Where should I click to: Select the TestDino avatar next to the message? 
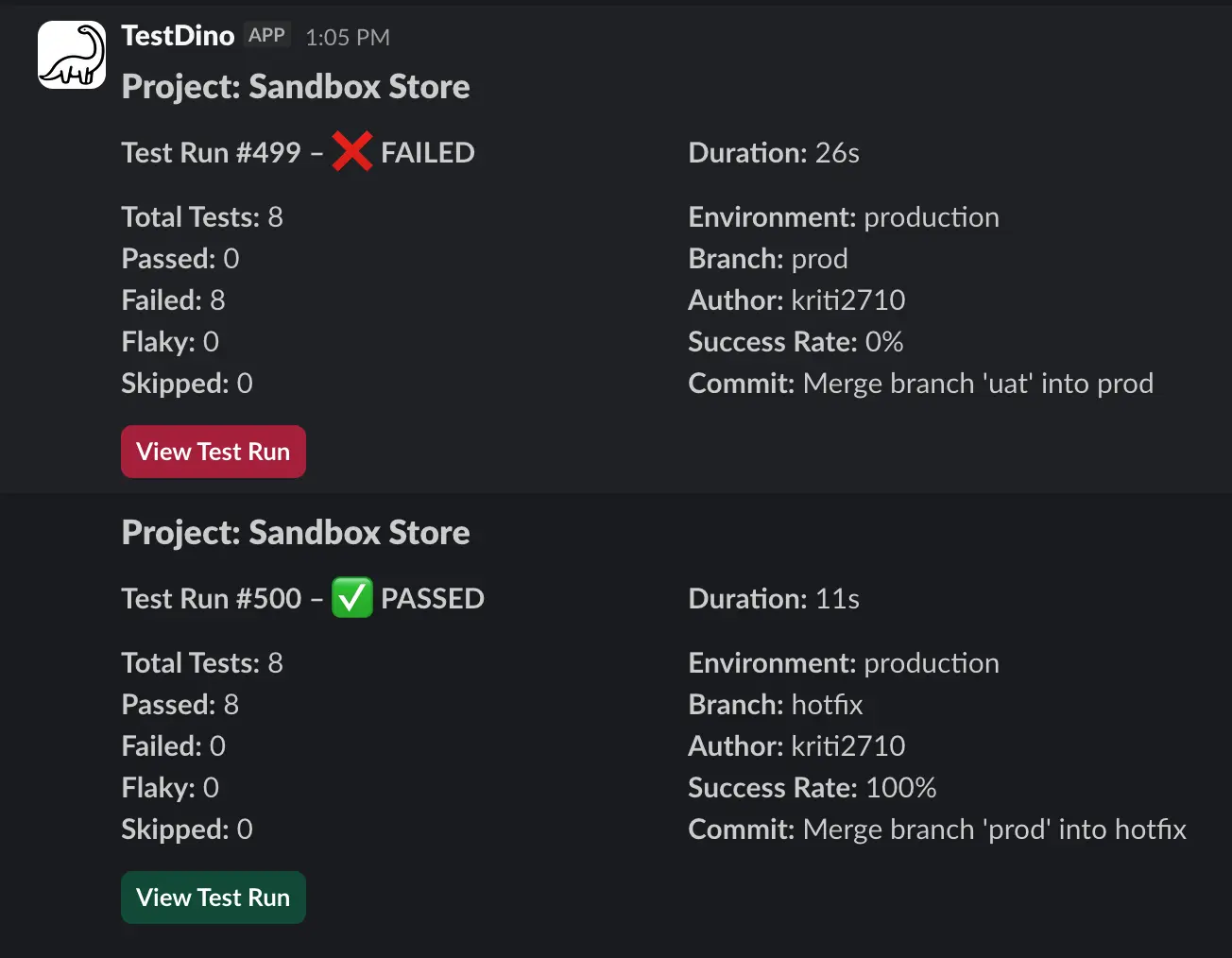point(71,54)
